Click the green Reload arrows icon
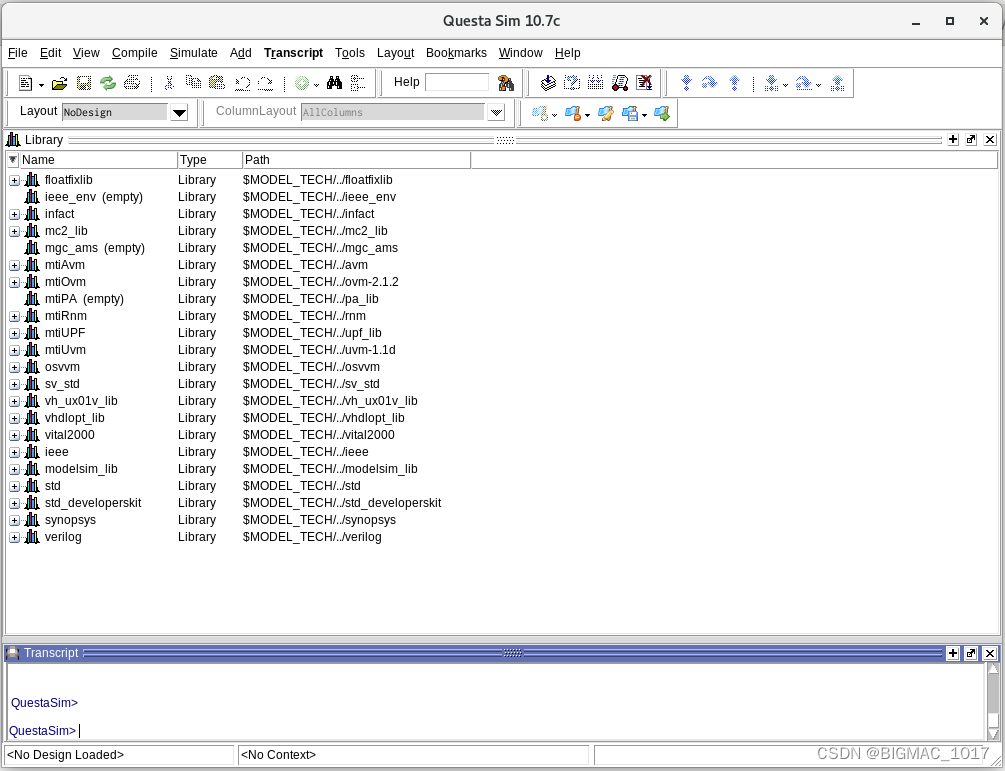The image size is (1005, 771). (108, 83)
